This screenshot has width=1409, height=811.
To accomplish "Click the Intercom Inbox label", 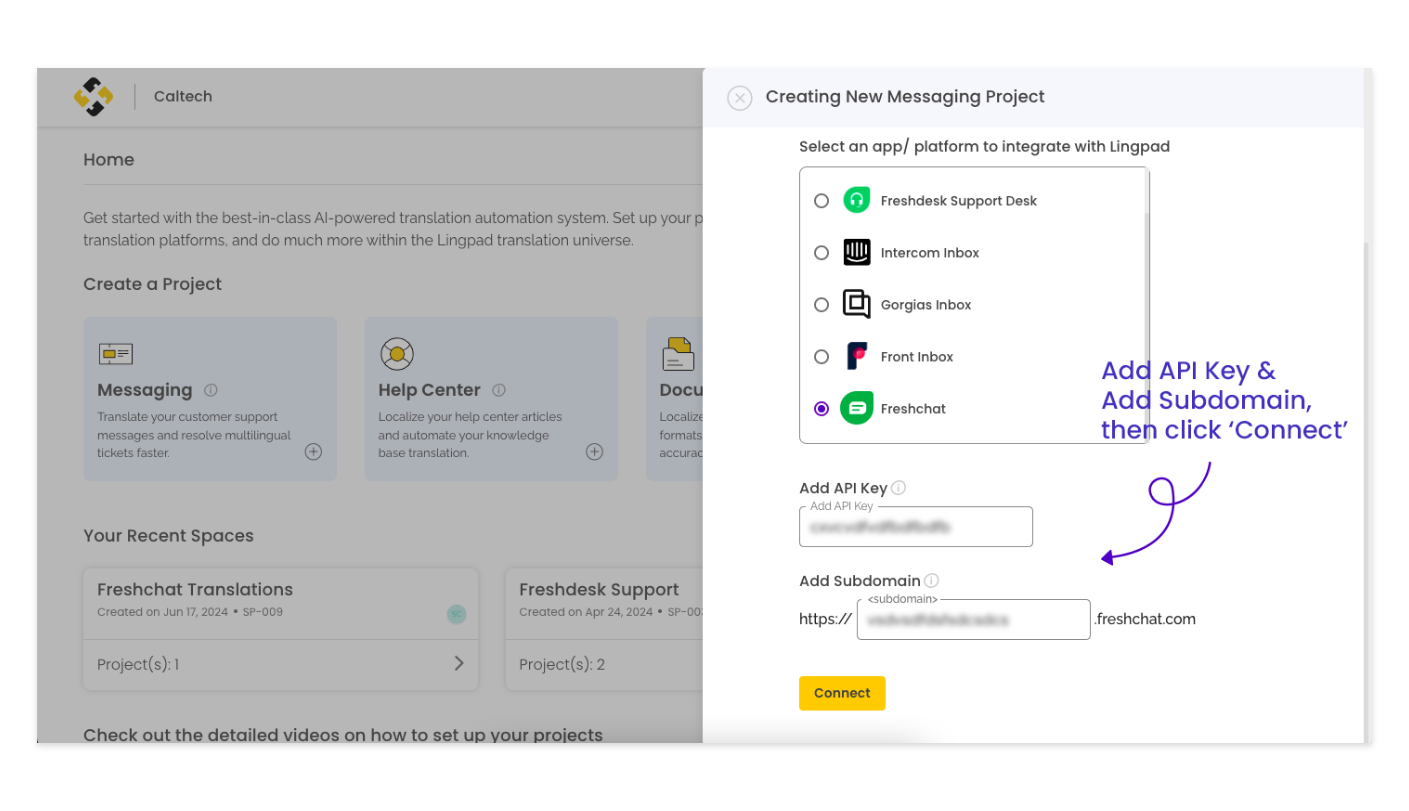I will click(x=930, y=253).
